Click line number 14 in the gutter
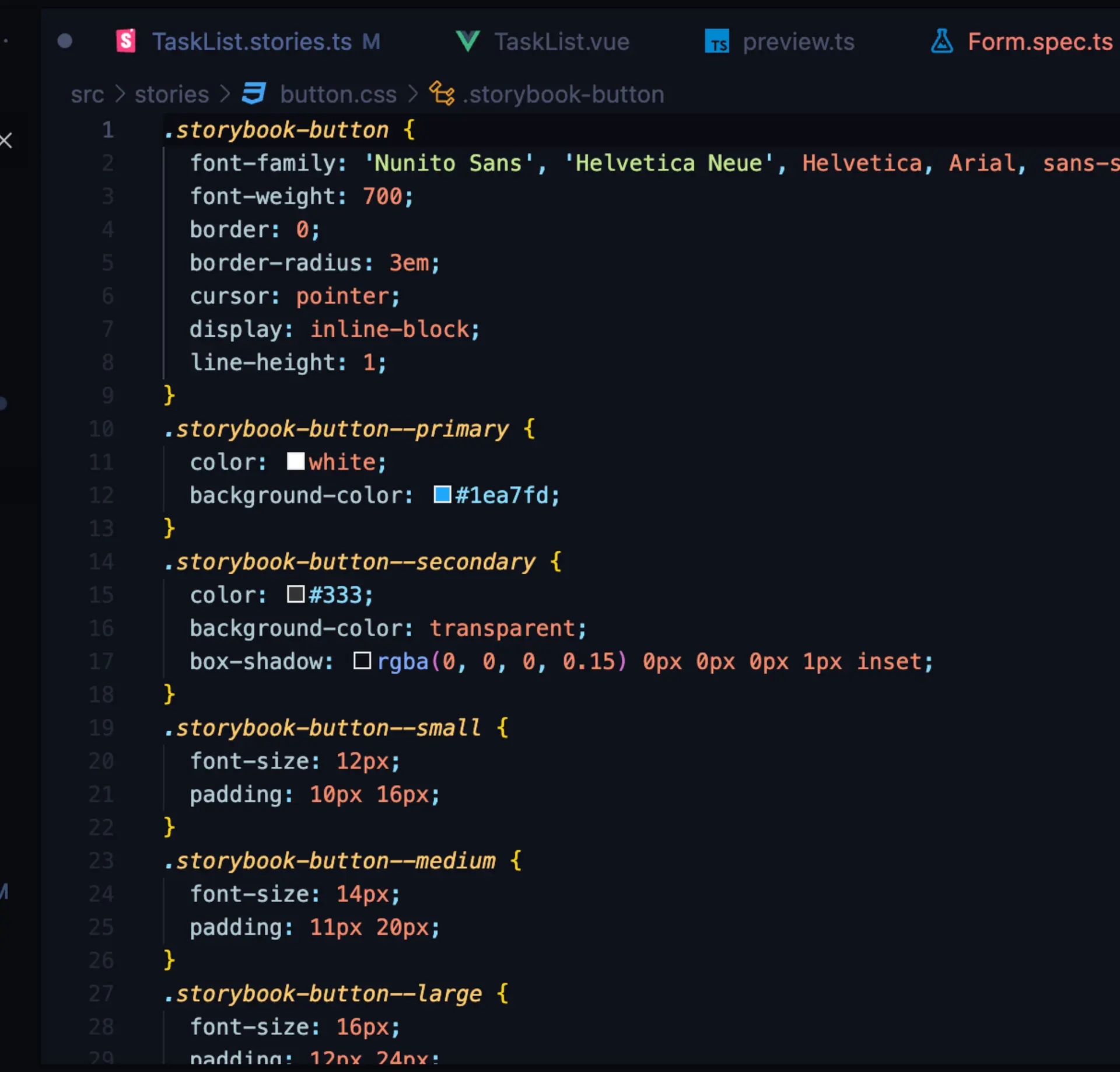1120x1072 pixels. [x=101, y=562]
